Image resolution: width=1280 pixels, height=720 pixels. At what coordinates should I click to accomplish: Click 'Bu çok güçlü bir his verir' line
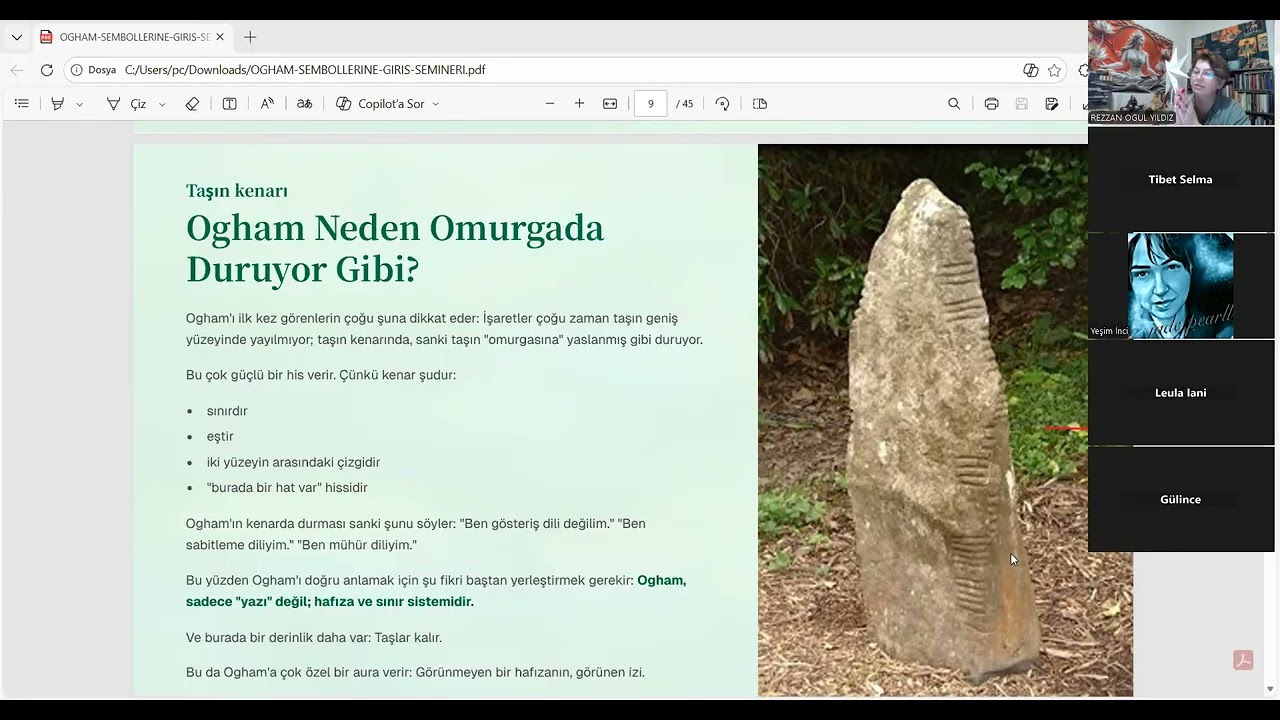click(x=321, y=375)
